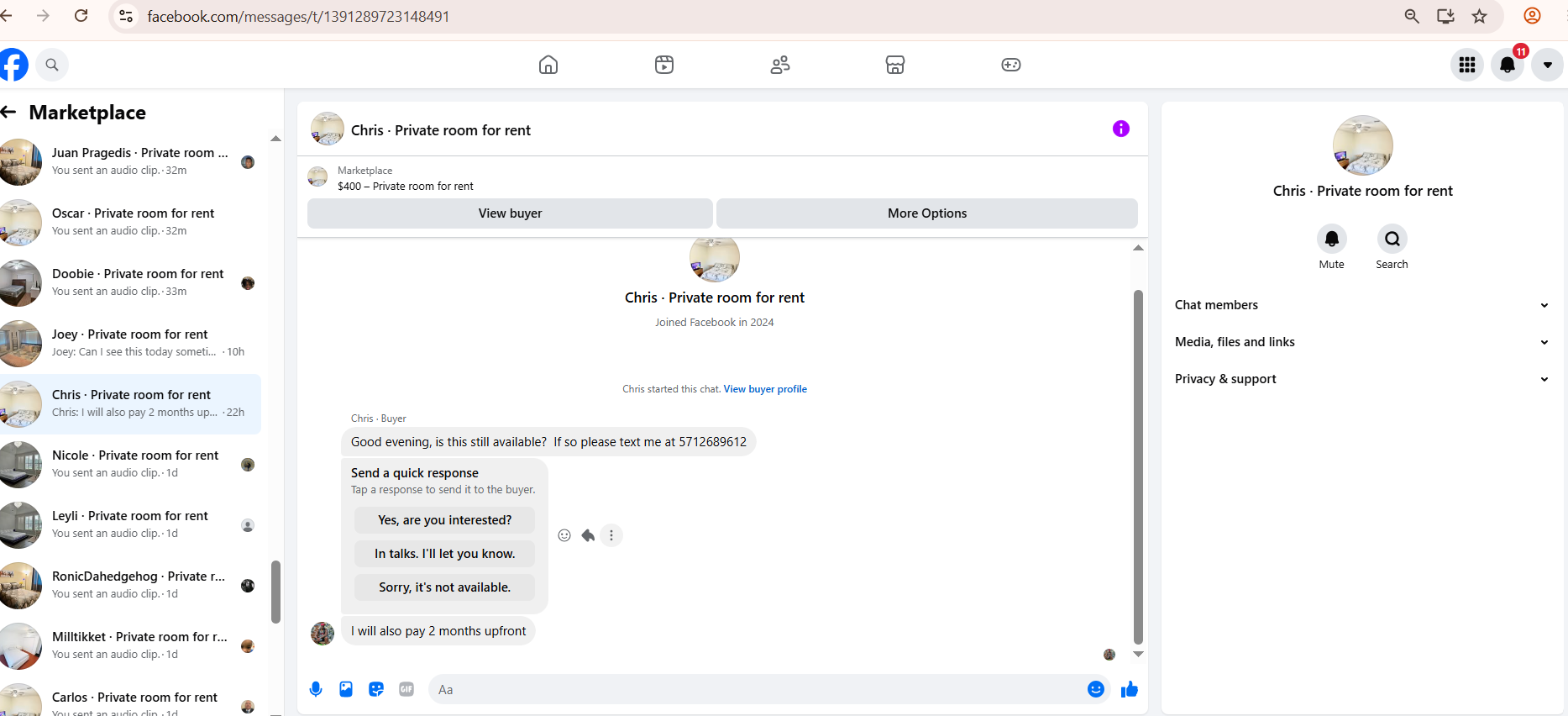The image size is (1568, 716).
Task: Open browser zoom magnifier icon
Action: point(1412,16)
